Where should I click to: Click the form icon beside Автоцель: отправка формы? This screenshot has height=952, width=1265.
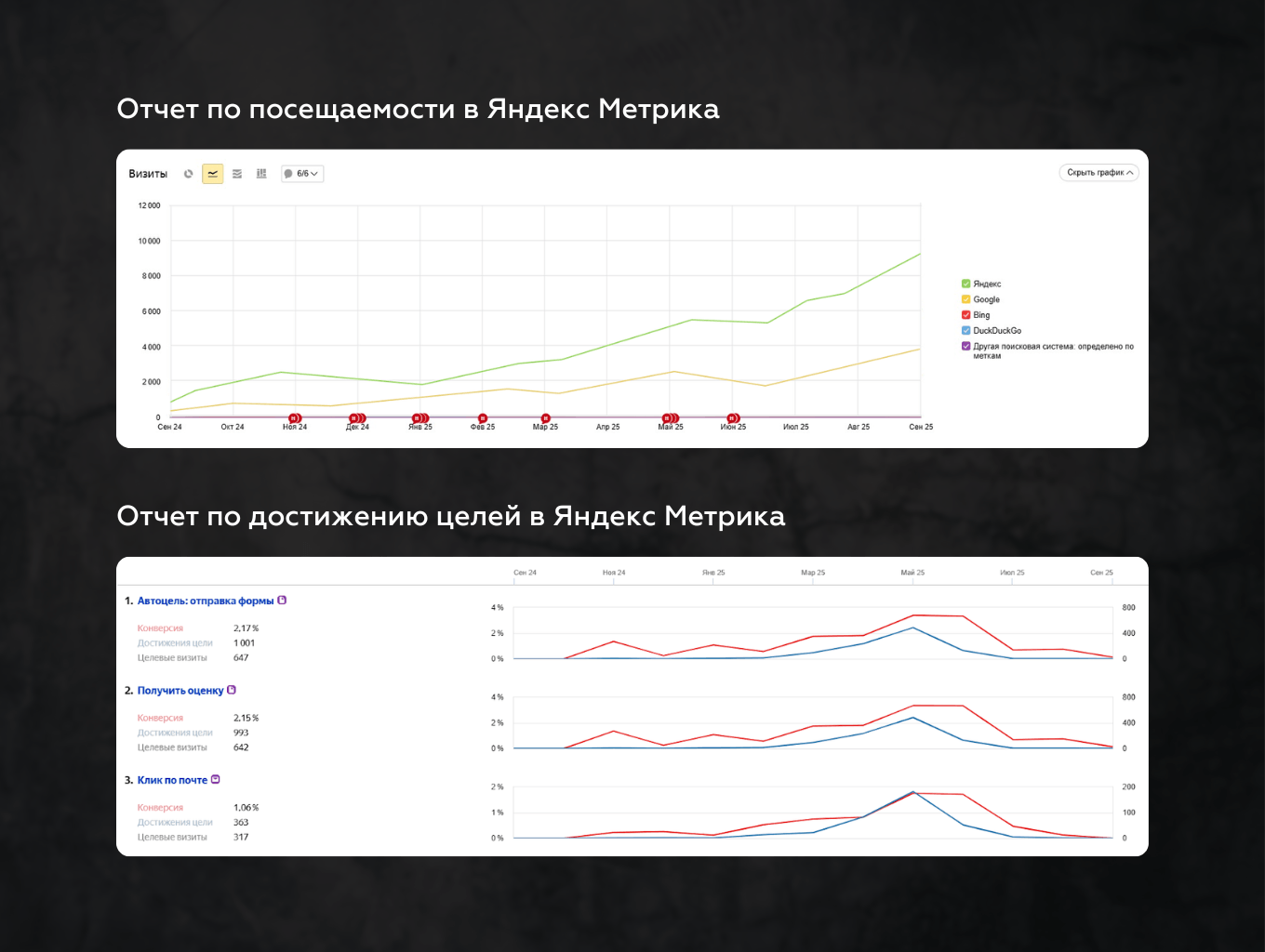point(282,601)
